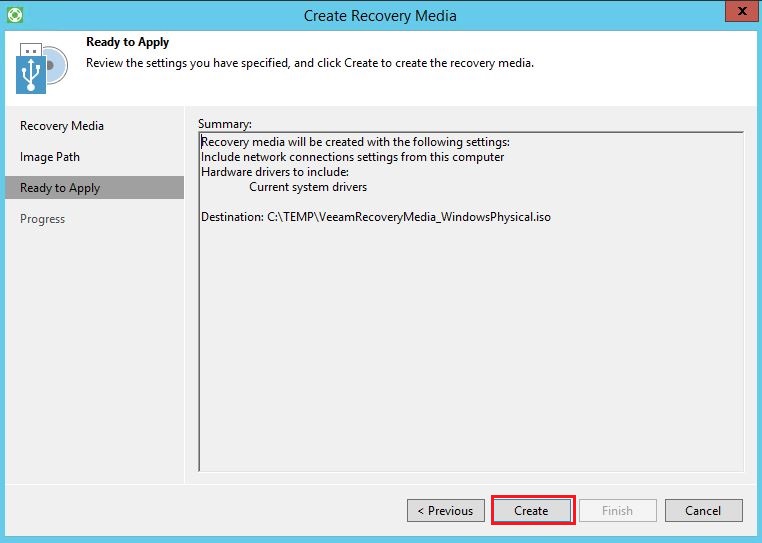This screenshot has height=543, width=762.
Task: Click the Destination ISO path line
Action: pos(376,217)
